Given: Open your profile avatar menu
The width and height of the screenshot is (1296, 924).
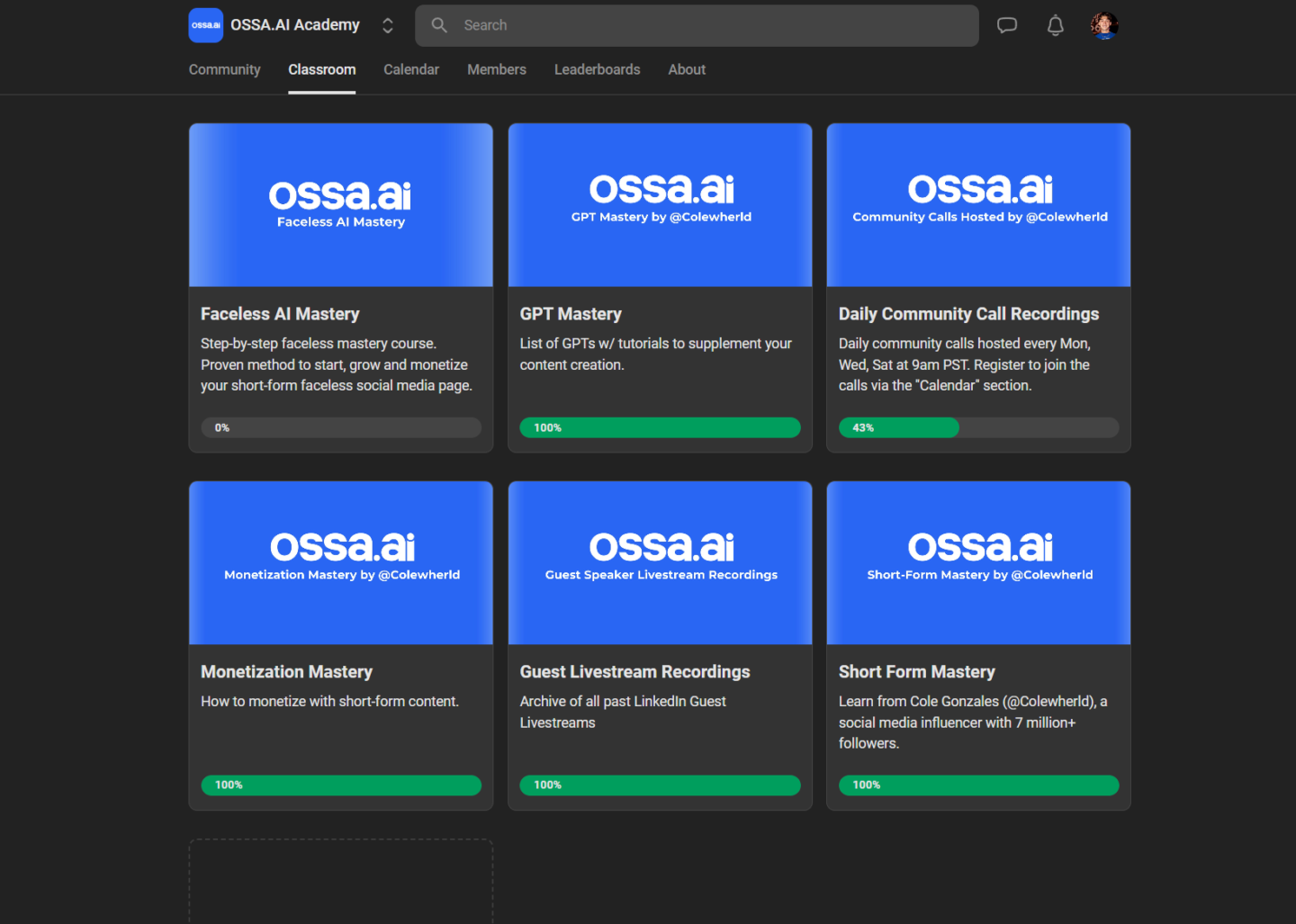Looking at the screenshot, I should point(1103,24).
